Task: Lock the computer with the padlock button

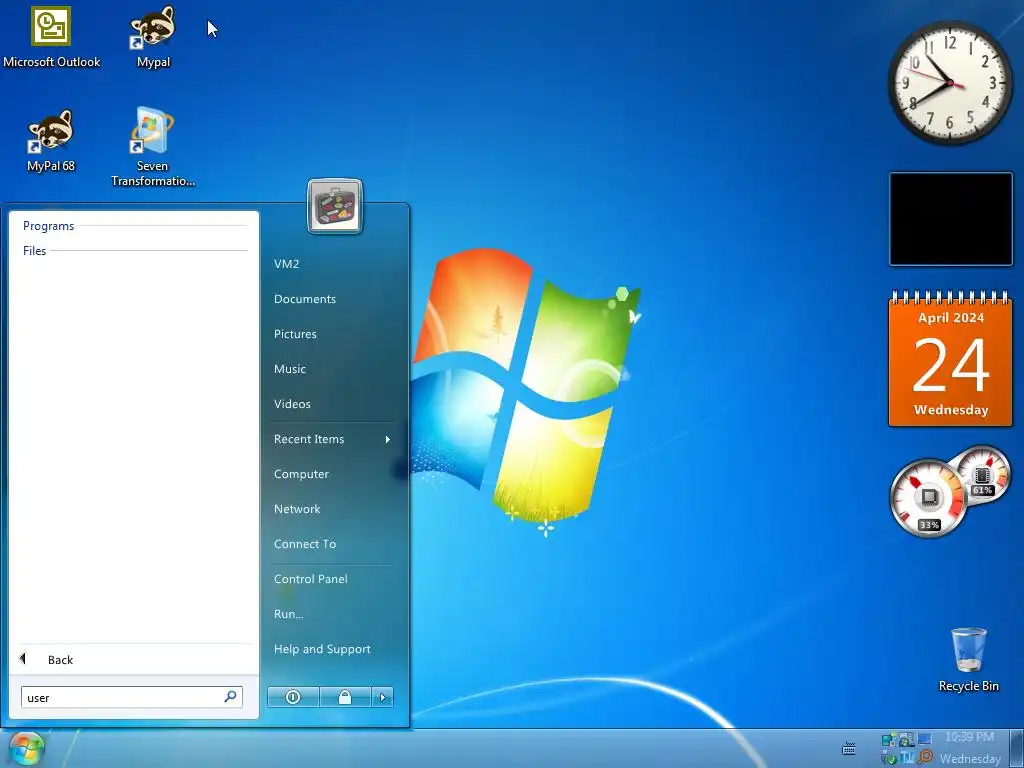Action: 345,697
